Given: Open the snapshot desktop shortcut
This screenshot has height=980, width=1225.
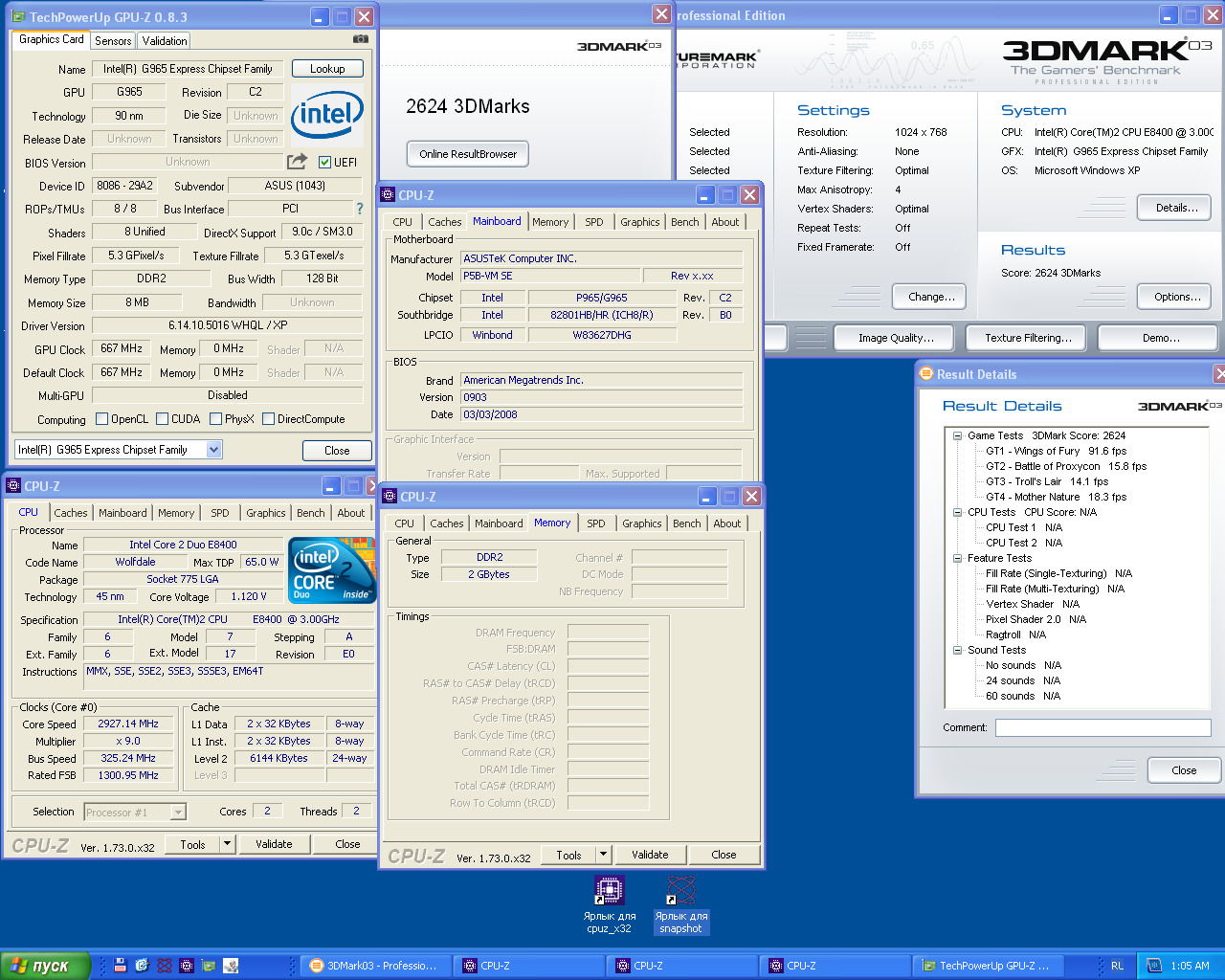Looking at the screenshot, I should 680,904.
